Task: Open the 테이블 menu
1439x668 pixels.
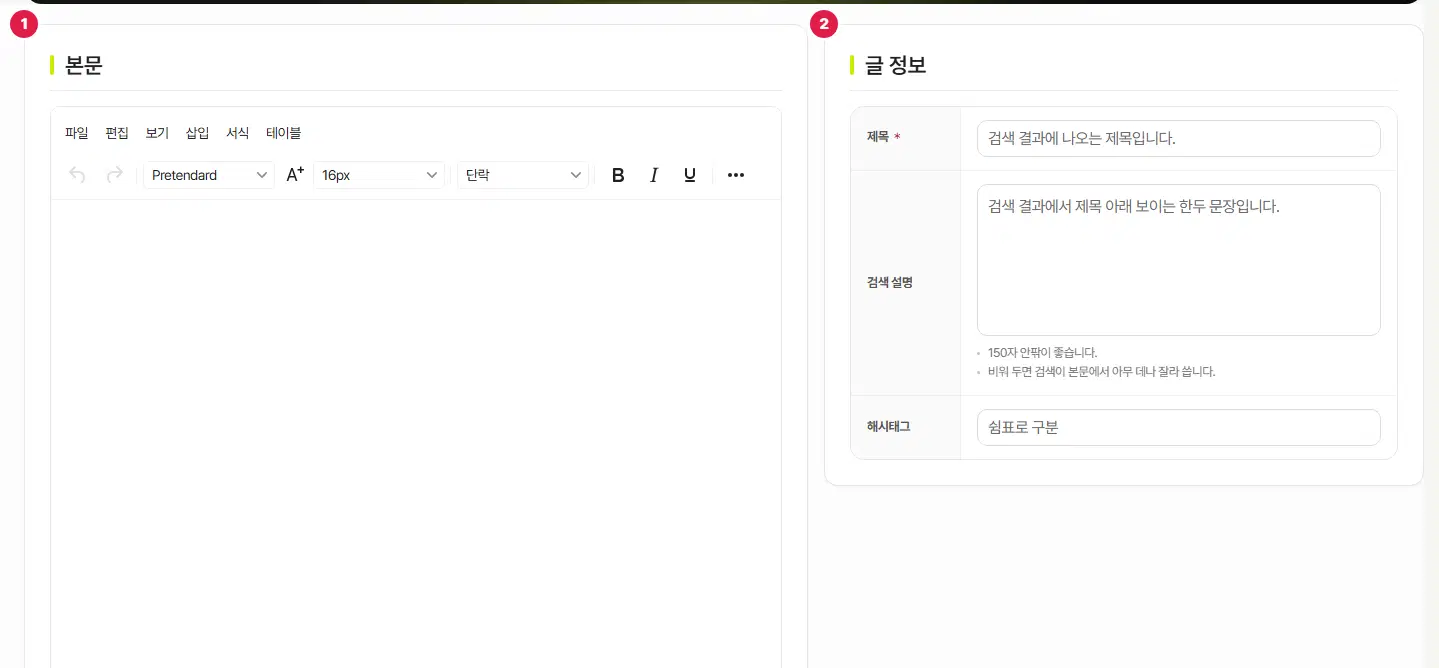Action: click(x=284, y=133)
